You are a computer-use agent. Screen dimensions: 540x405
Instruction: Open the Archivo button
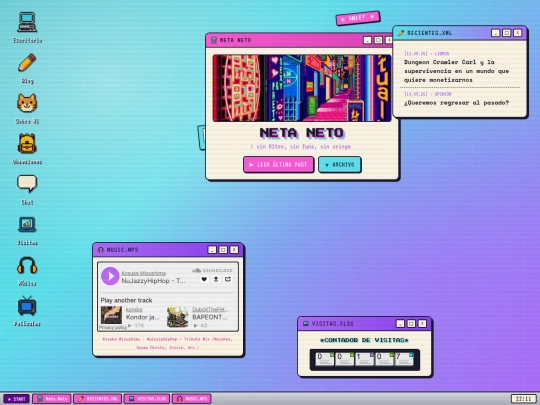click(340, 165)
